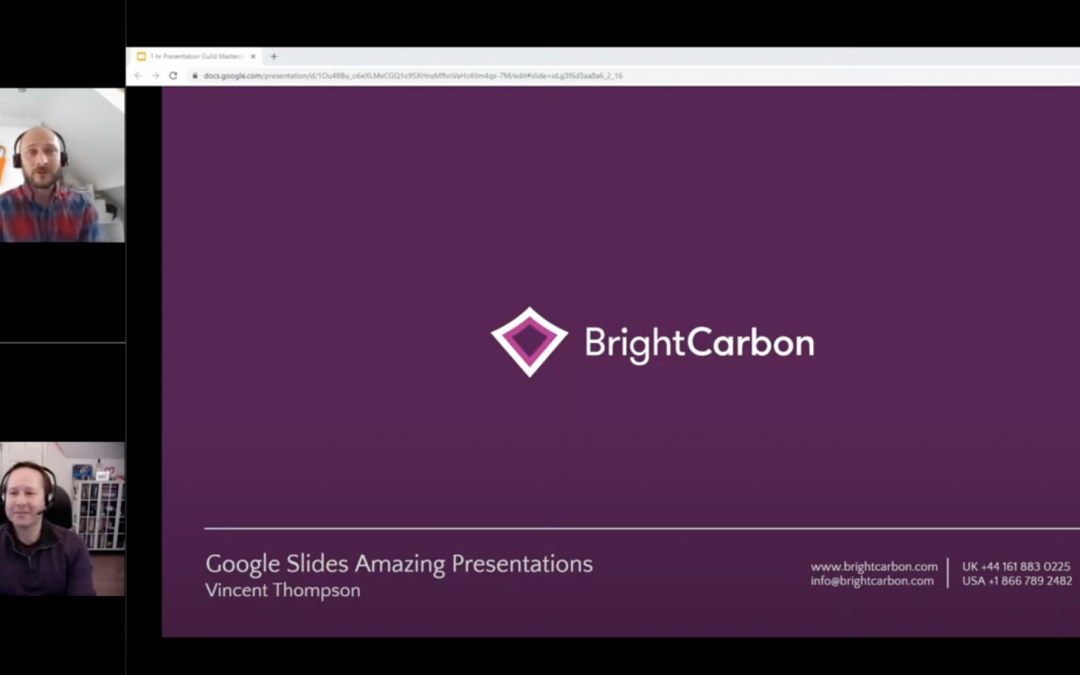Click the browser back arrow
The width and height of the screenshot is (1080, 675).
tap(138, 76)
